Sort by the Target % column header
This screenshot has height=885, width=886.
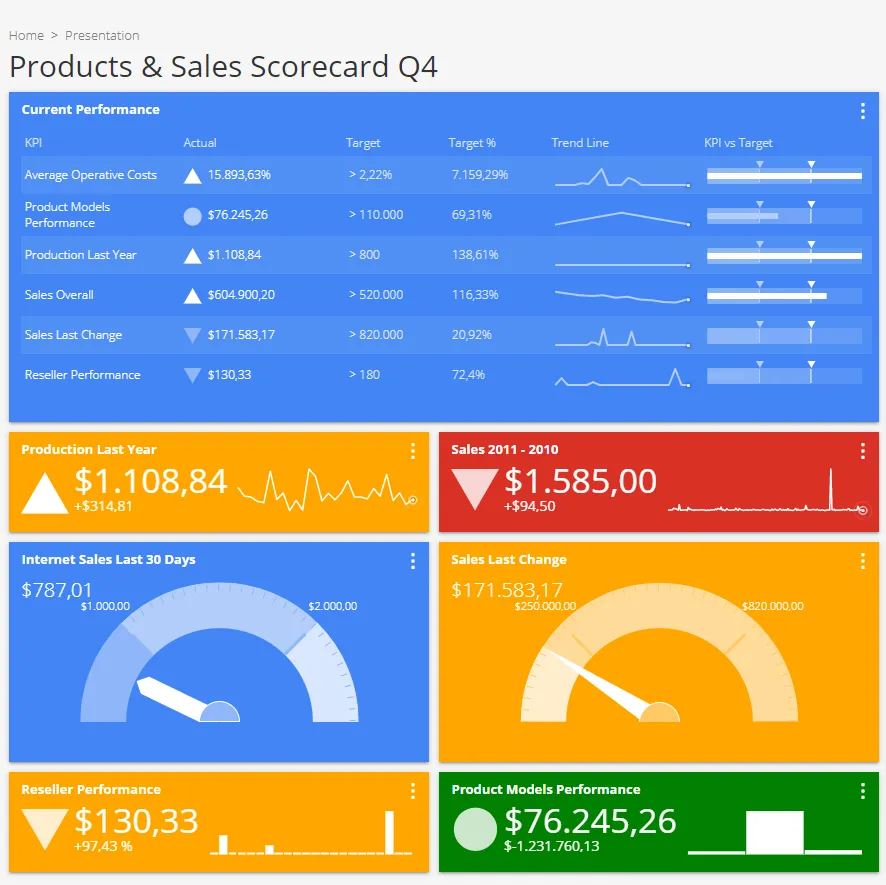(472, 142)
